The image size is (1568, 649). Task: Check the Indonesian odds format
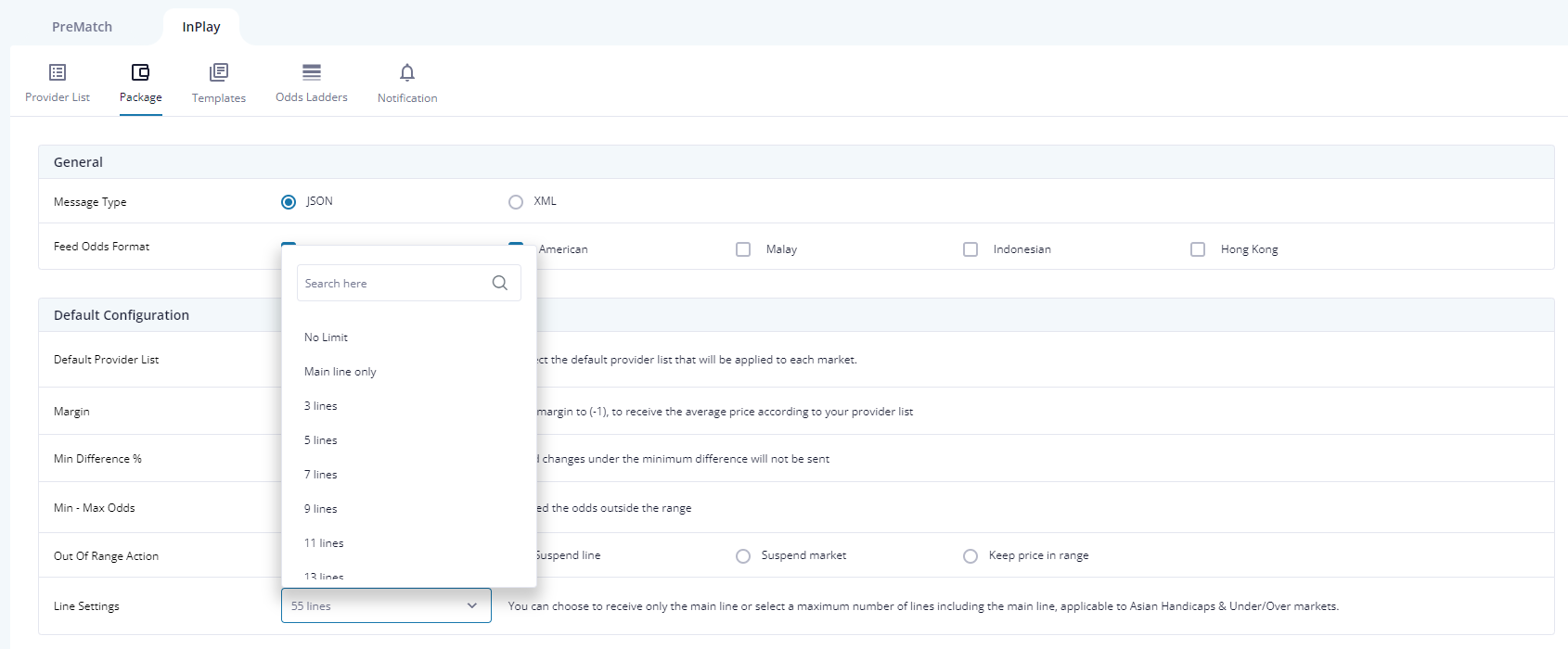pyautogui.click(x=970, y=249)
